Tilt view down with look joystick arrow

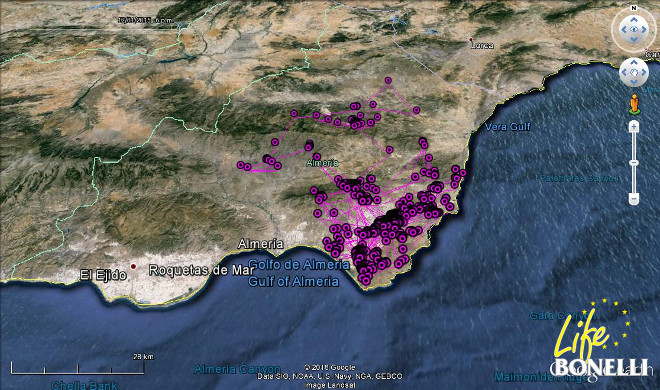[x=634, y=40]
